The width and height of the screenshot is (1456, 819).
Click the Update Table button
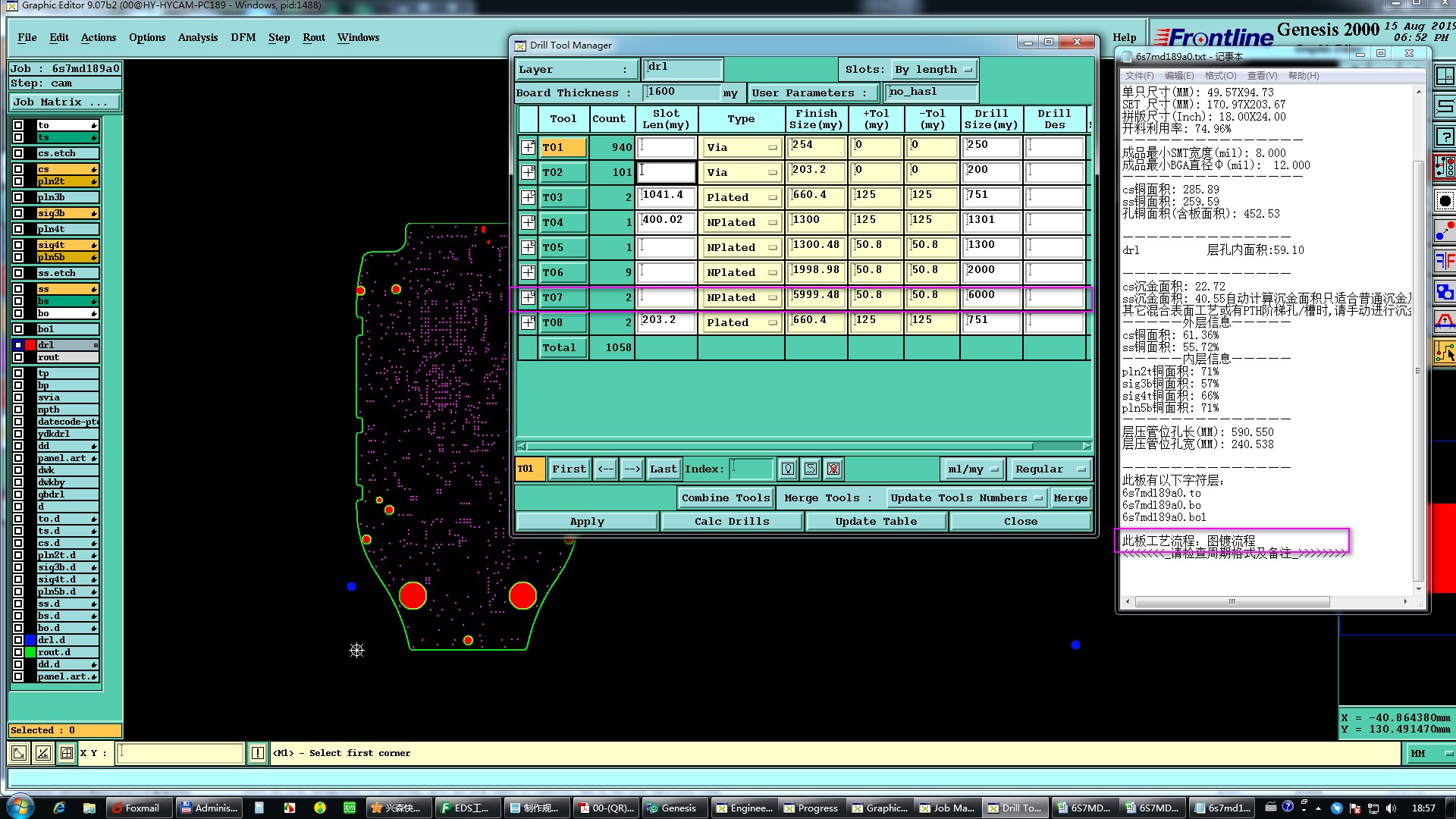(876, 522)
